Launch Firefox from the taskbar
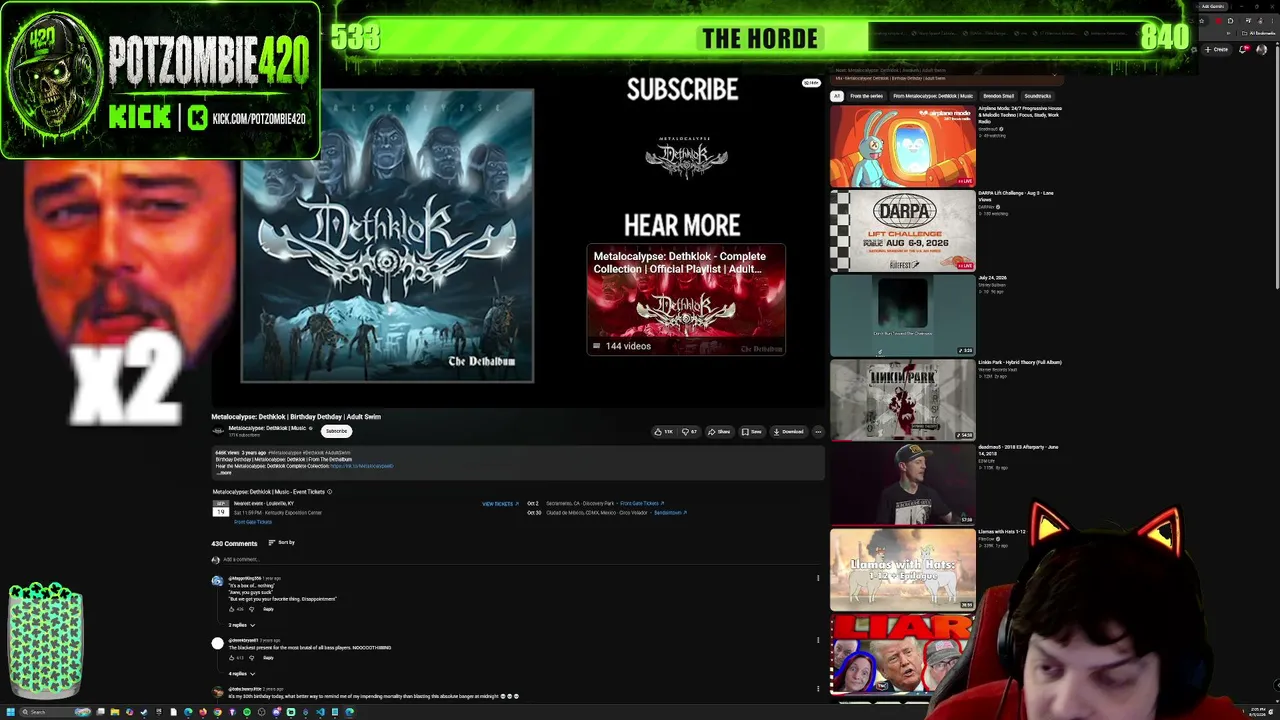The height and width of the screenshot is (720, 1280). (x=203, y=712)
